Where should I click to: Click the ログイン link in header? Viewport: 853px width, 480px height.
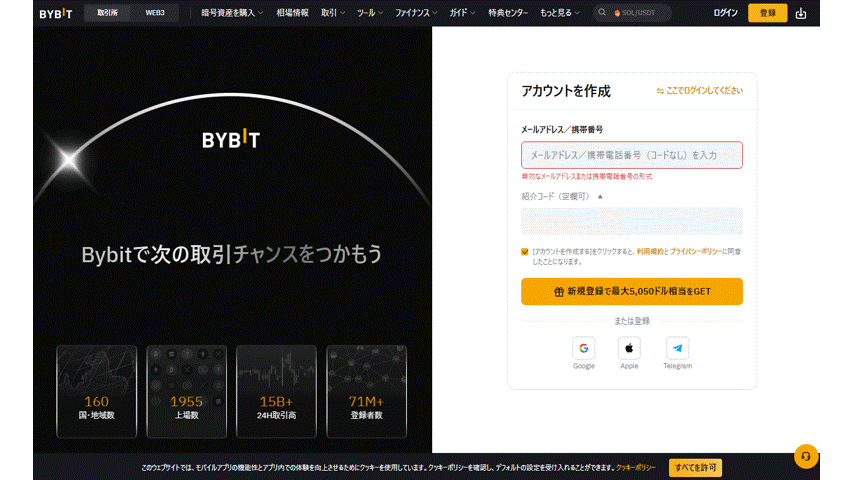[725, 13]
